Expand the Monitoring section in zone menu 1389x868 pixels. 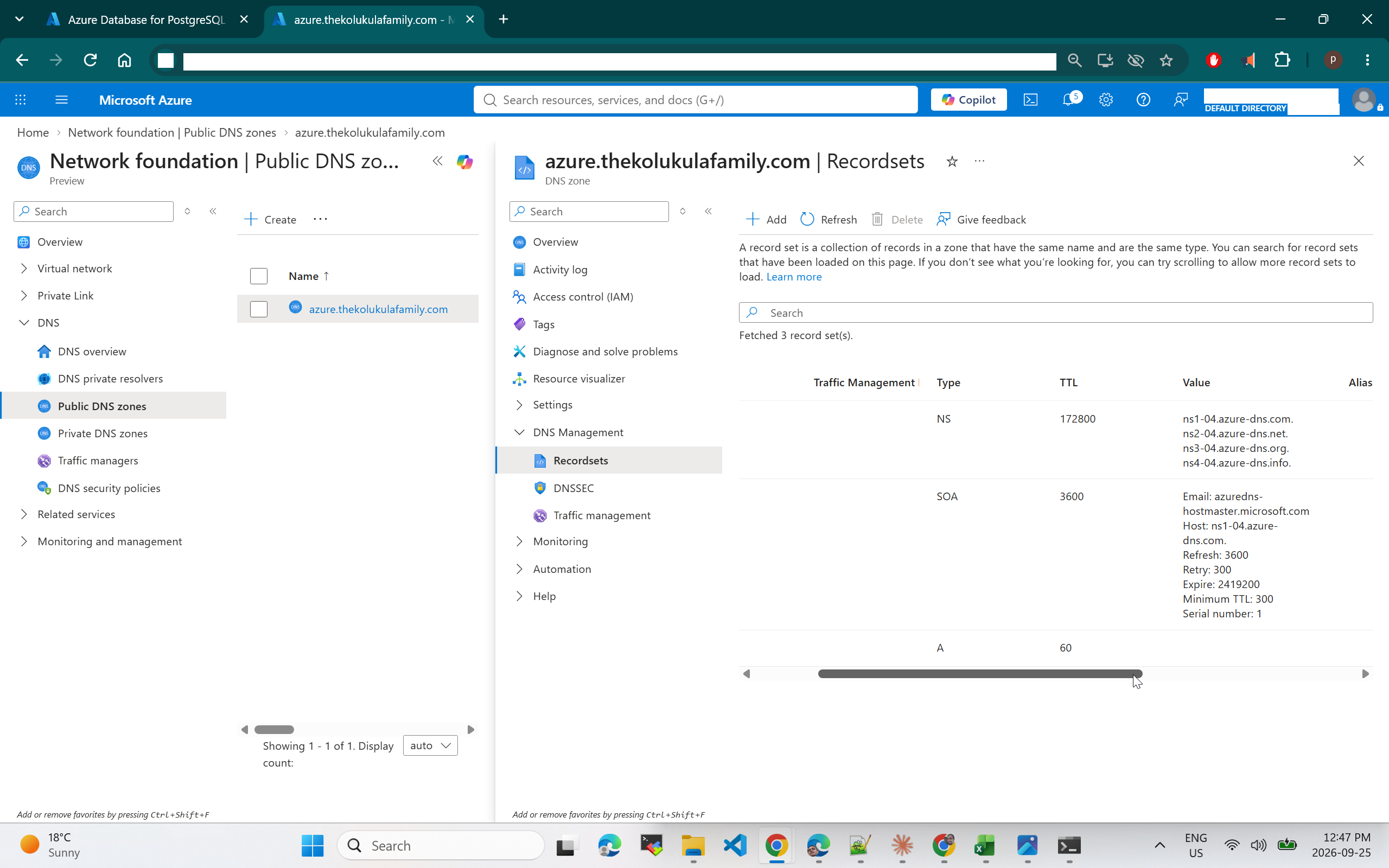(x=519, y=541)
